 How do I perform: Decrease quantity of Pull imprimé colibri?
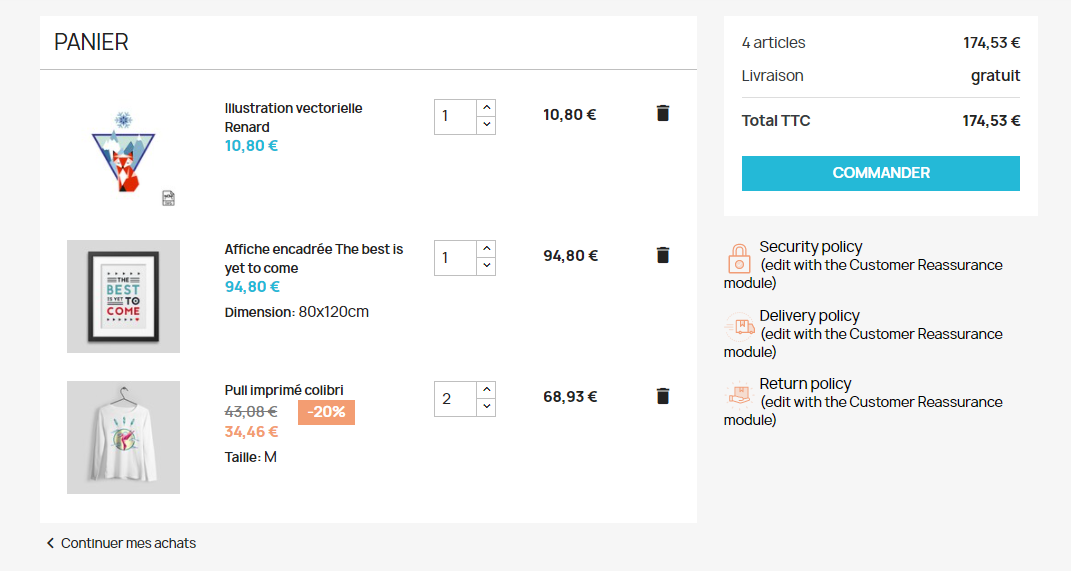tap(486, 407)
